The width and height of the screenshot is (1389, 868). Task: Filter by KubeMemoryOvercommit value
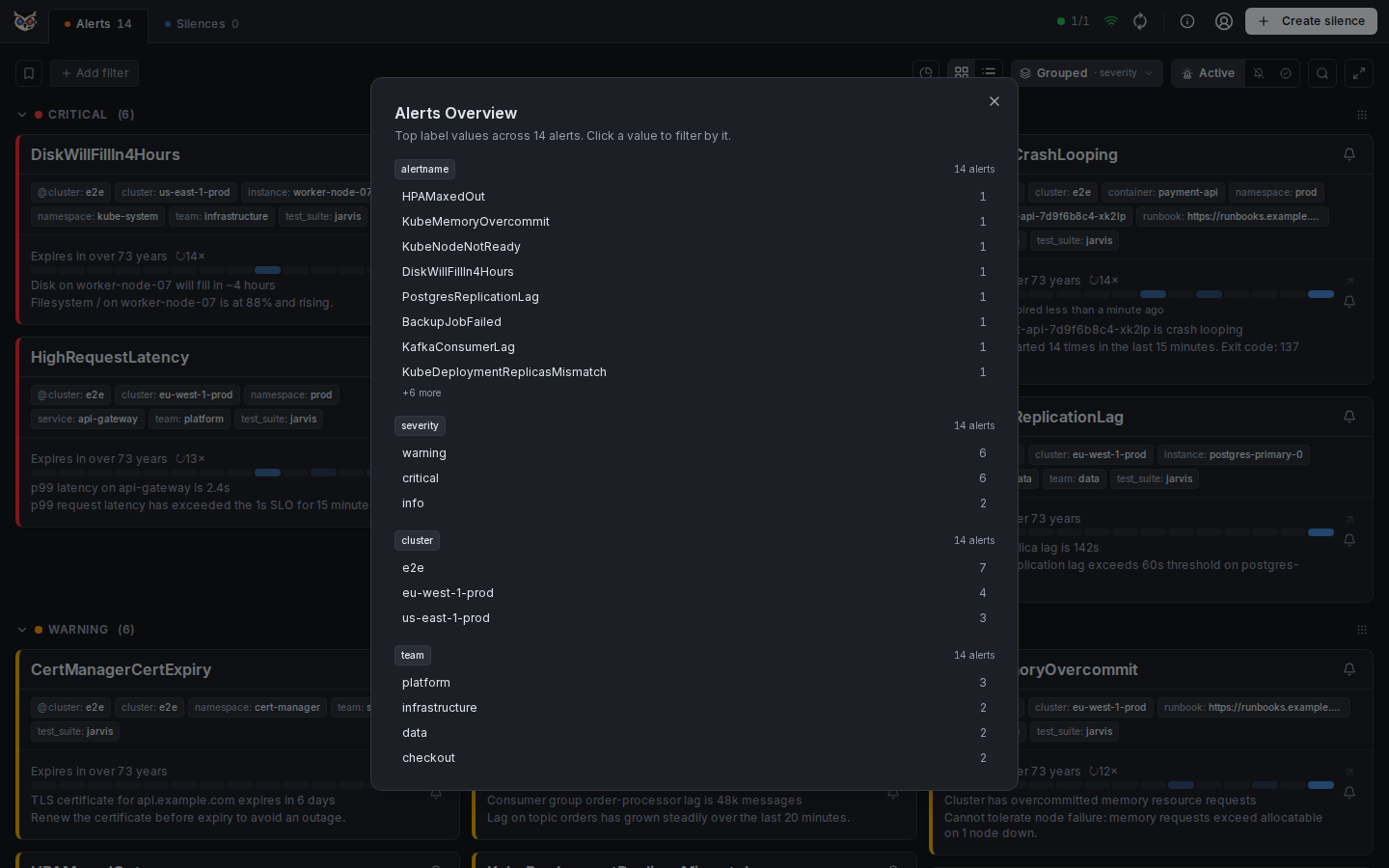point(694,222)
